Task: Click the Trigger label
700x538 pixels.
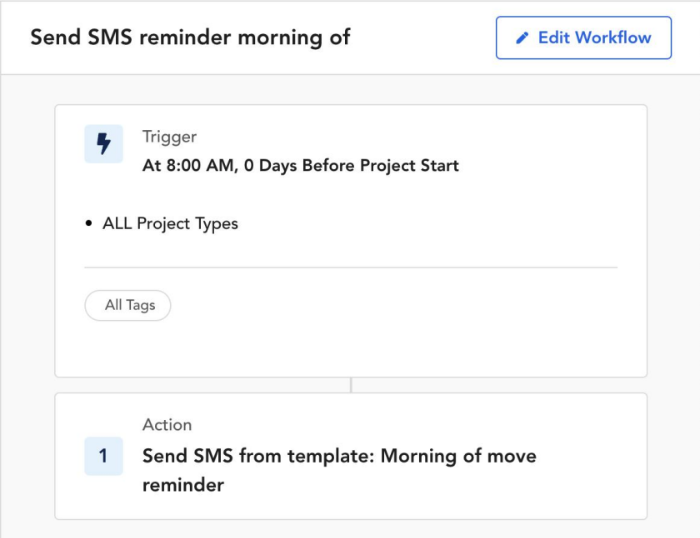Action: point(169,137)
